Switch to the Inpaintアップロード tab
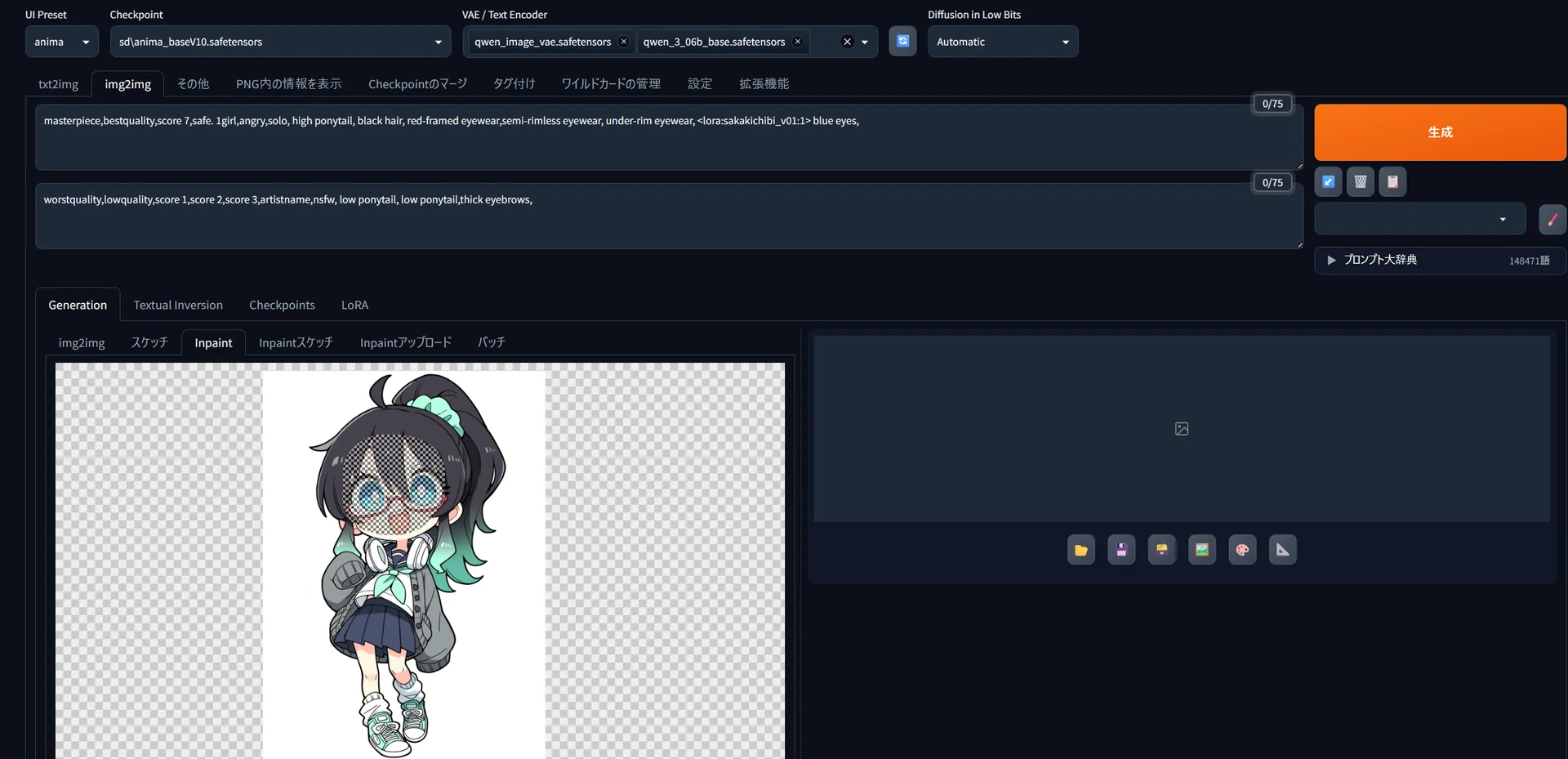This screenshot has width=1568, height=759. (x=406, y=342)
